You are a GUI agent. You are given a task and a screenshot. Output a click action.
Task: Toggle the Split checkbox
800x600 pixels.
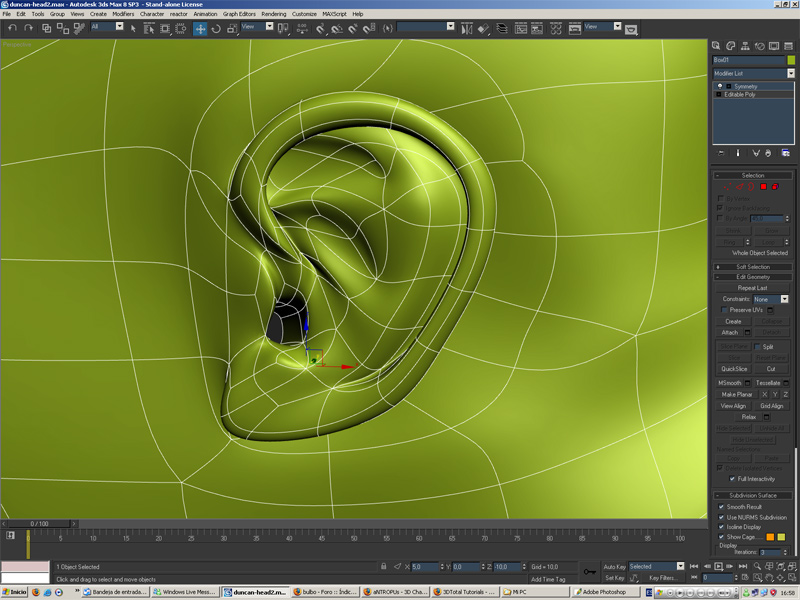click(757, 347)
